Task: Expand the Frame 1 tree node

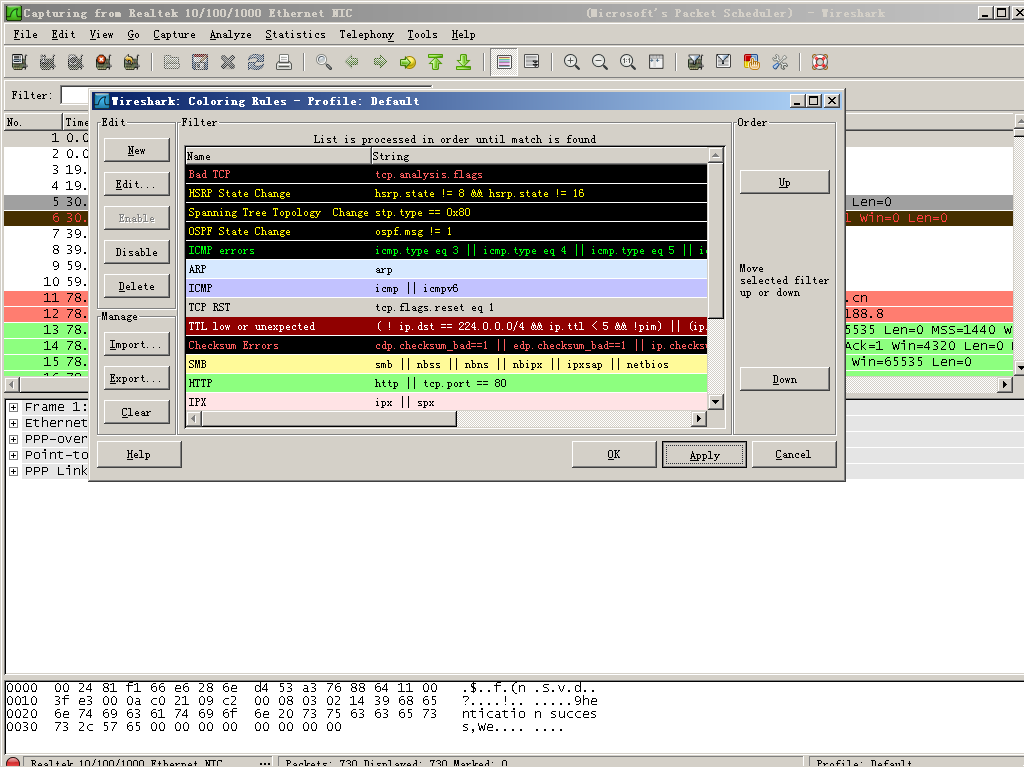Action: pos(13,407)
